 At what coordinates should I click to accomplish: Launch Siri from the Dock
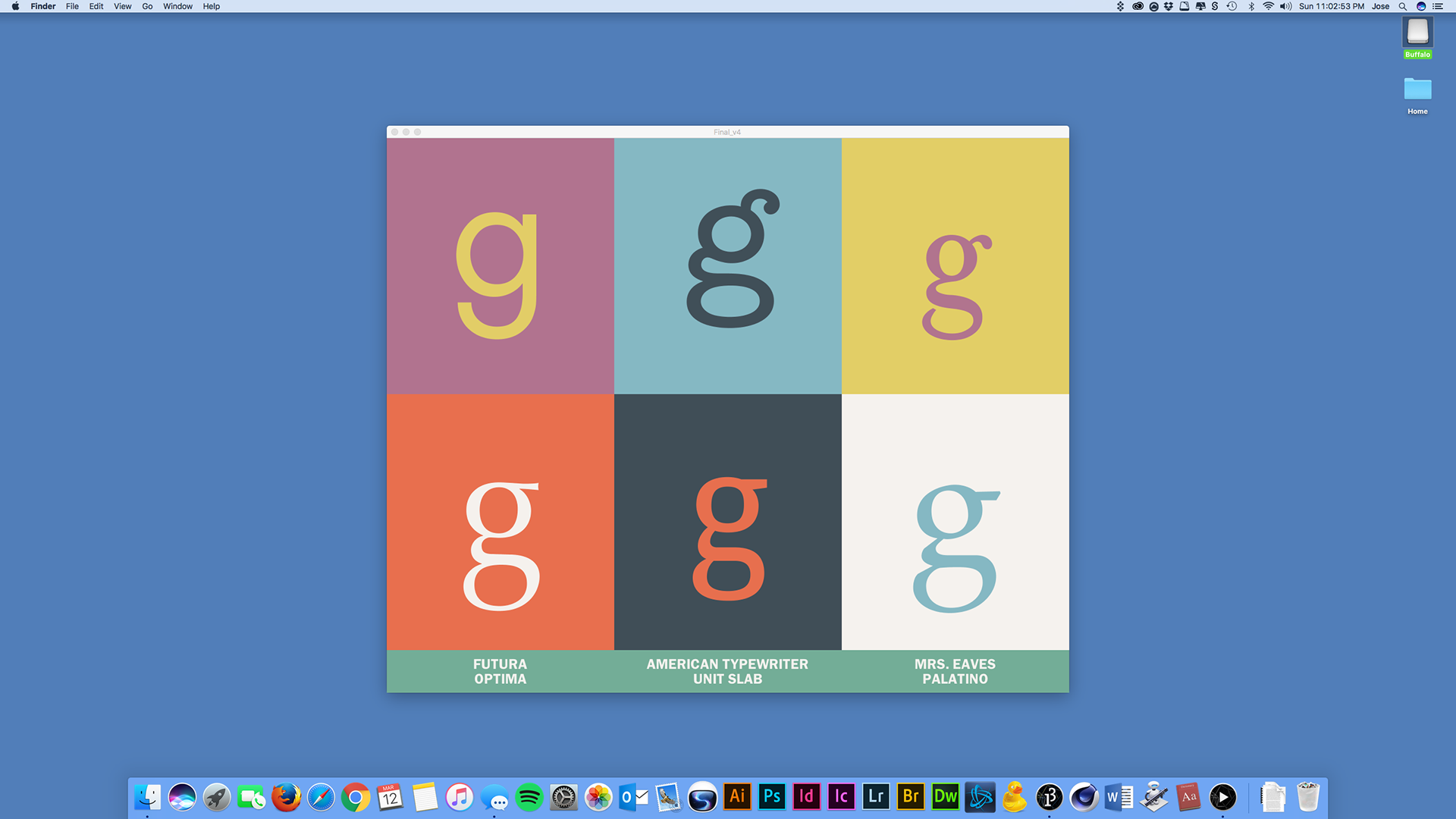pos(182,797)
